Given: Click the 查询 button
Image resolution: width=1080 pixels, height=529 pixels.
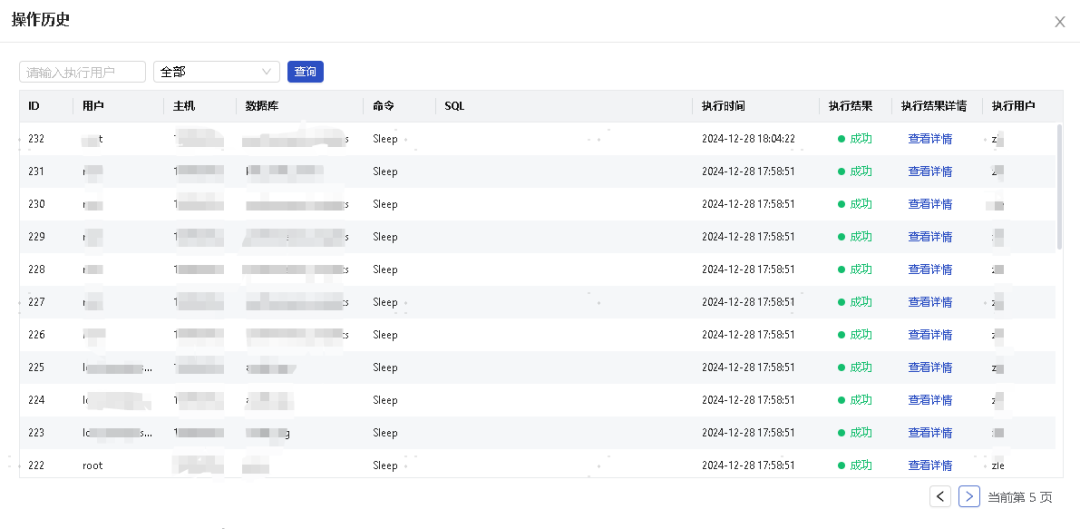Looking at the screenshot, I should pos(305,72).
